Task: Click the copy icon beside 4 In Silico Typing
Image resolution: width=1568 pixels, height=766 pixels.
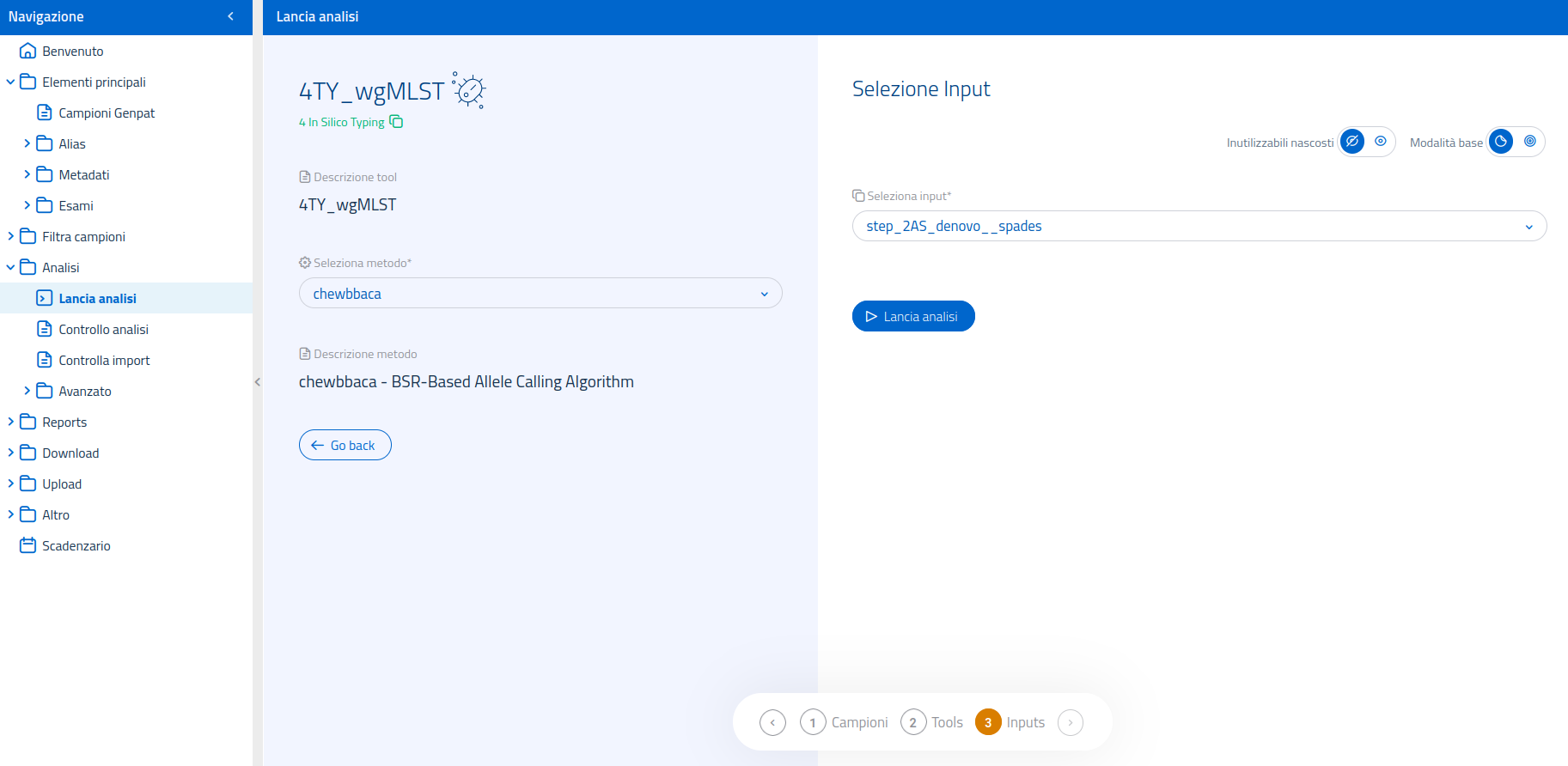Action: click(x=396, y=122)
